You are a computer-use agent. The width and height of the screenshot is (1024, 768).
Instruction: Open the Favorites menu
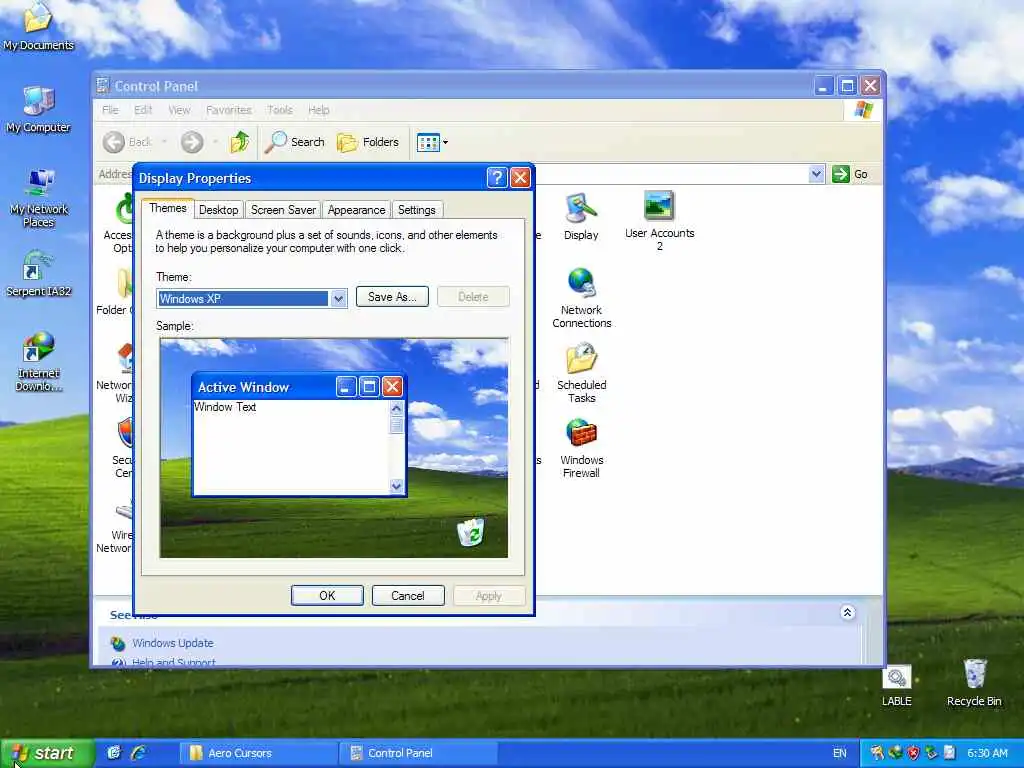click(x=229, y=110)
